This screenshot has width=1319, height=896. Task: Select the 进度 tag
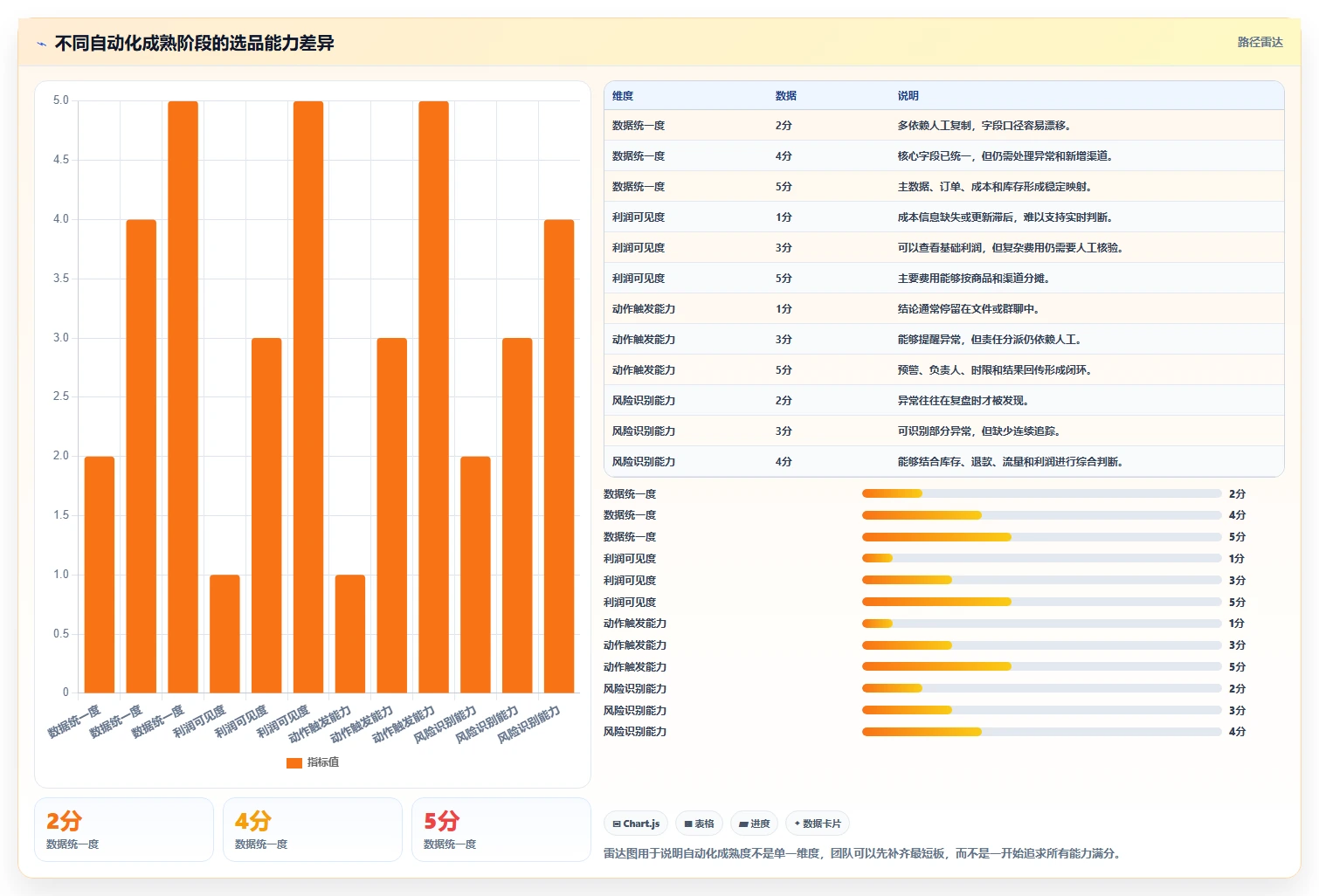754,824
